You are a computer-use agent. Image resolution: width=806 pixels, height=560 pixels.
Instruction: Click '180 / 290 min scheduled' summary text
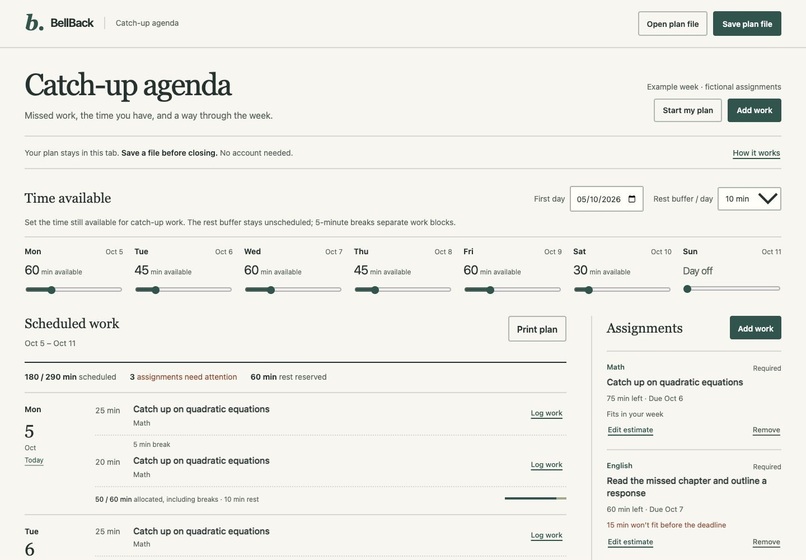point(70,377)
